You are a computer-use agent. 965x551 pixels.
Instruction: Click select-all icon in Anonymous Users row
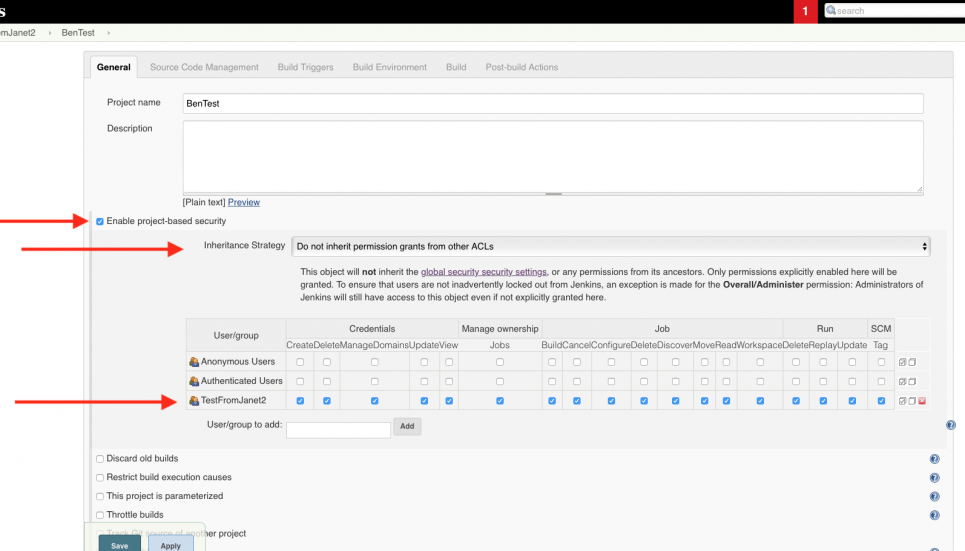coord(902,362)
